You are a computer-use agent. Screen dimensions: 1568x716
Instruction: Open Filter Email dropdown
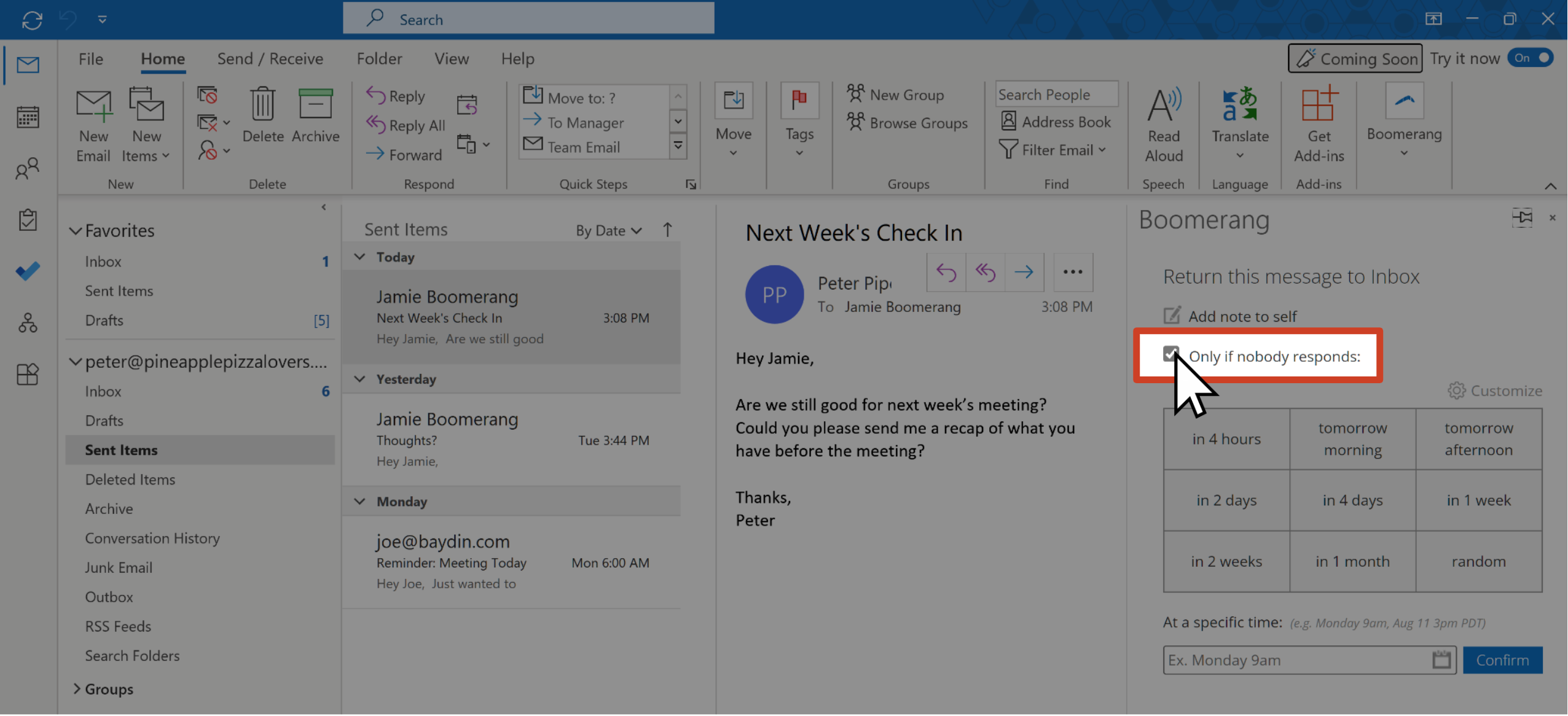pos(1052,150)
